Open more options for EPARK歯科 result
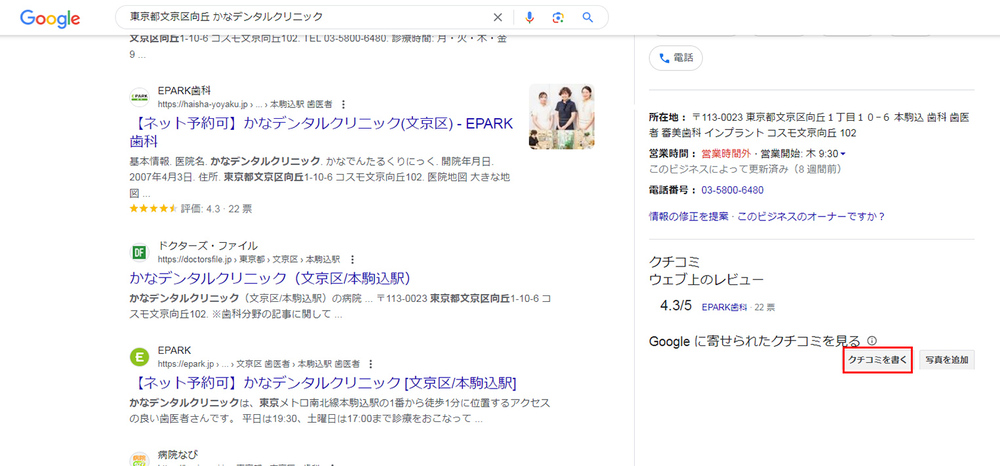The width and height of the screenshot is (1000, 466). click(344, 103)
